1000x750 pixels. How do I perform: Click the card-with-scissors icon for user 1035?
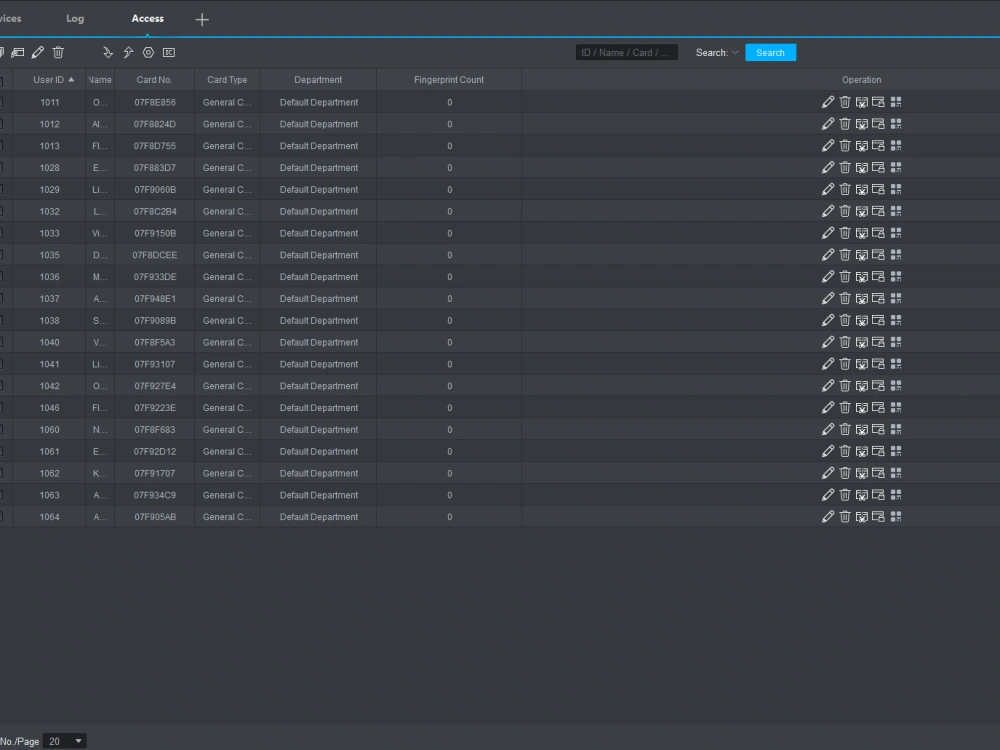pos(862,255)
